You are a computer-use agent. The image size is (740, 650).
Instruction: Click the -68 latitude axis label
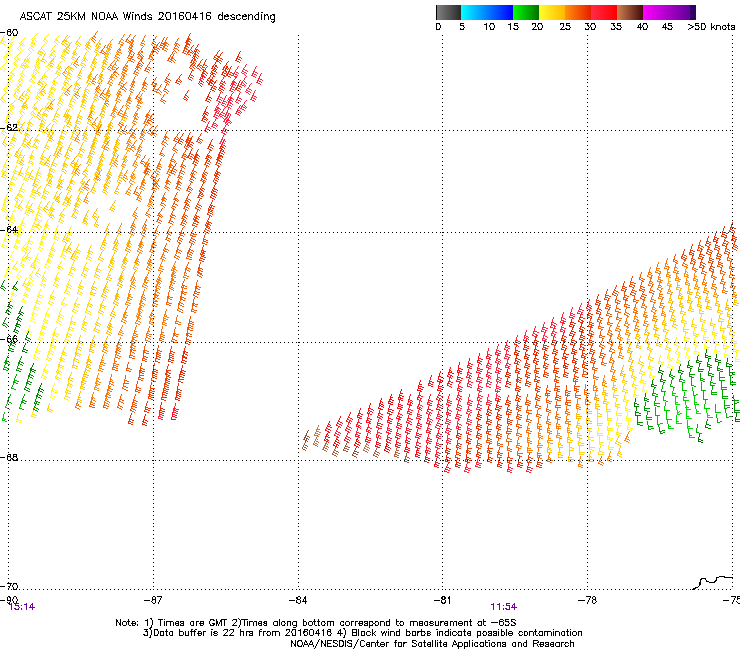pyautogui.click(x=9, y=457)
